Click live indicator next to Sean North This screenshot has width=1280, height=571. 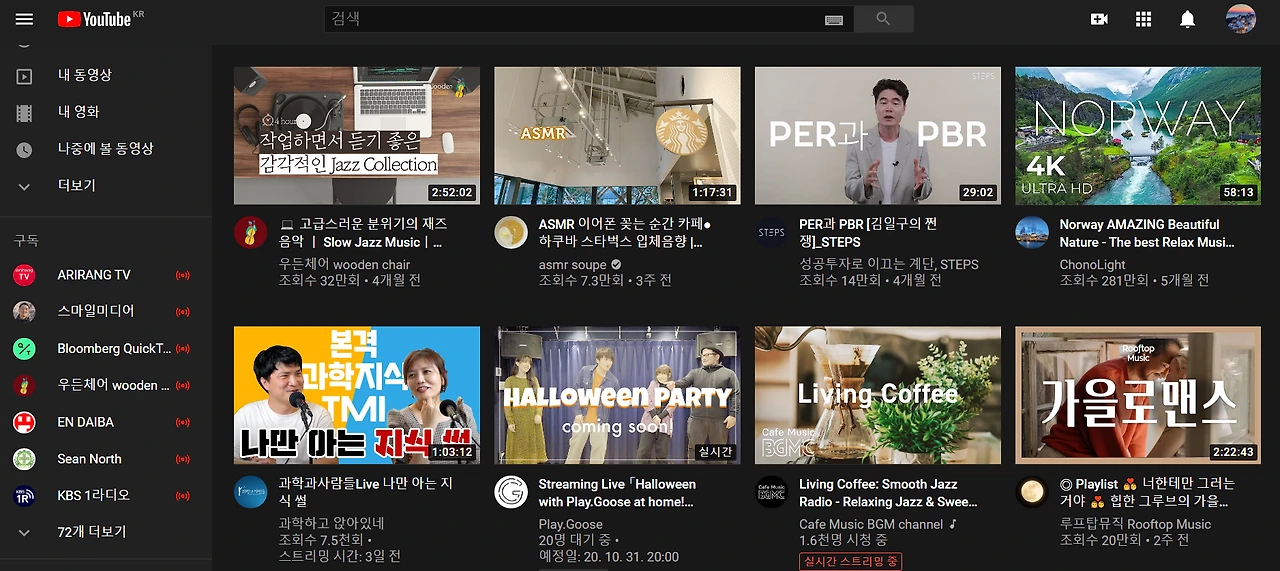(x=182, y=459)
